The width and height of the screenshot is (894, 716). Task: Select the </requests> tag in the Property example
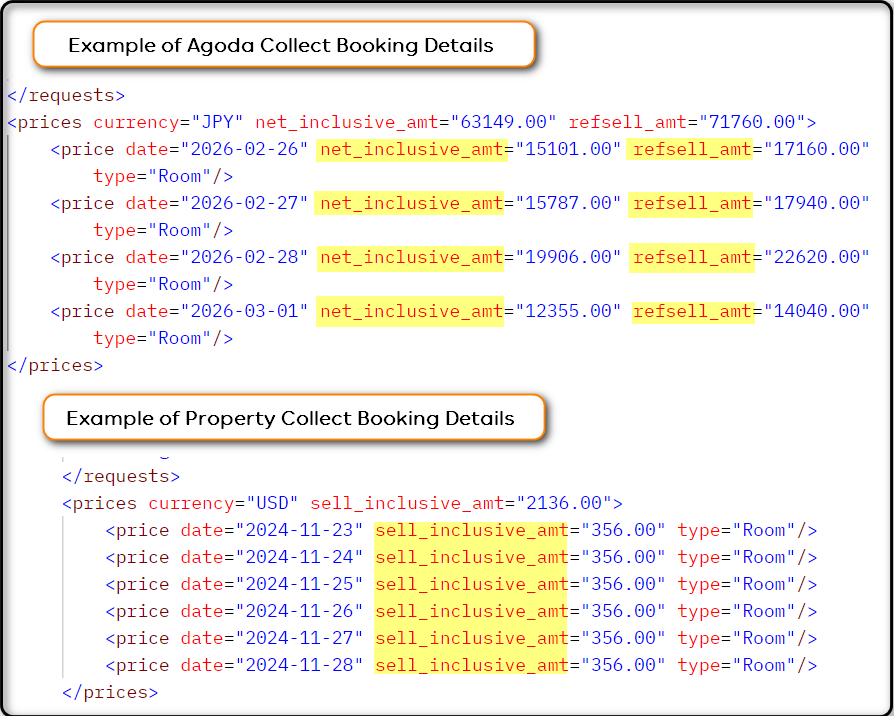point(121,476)
